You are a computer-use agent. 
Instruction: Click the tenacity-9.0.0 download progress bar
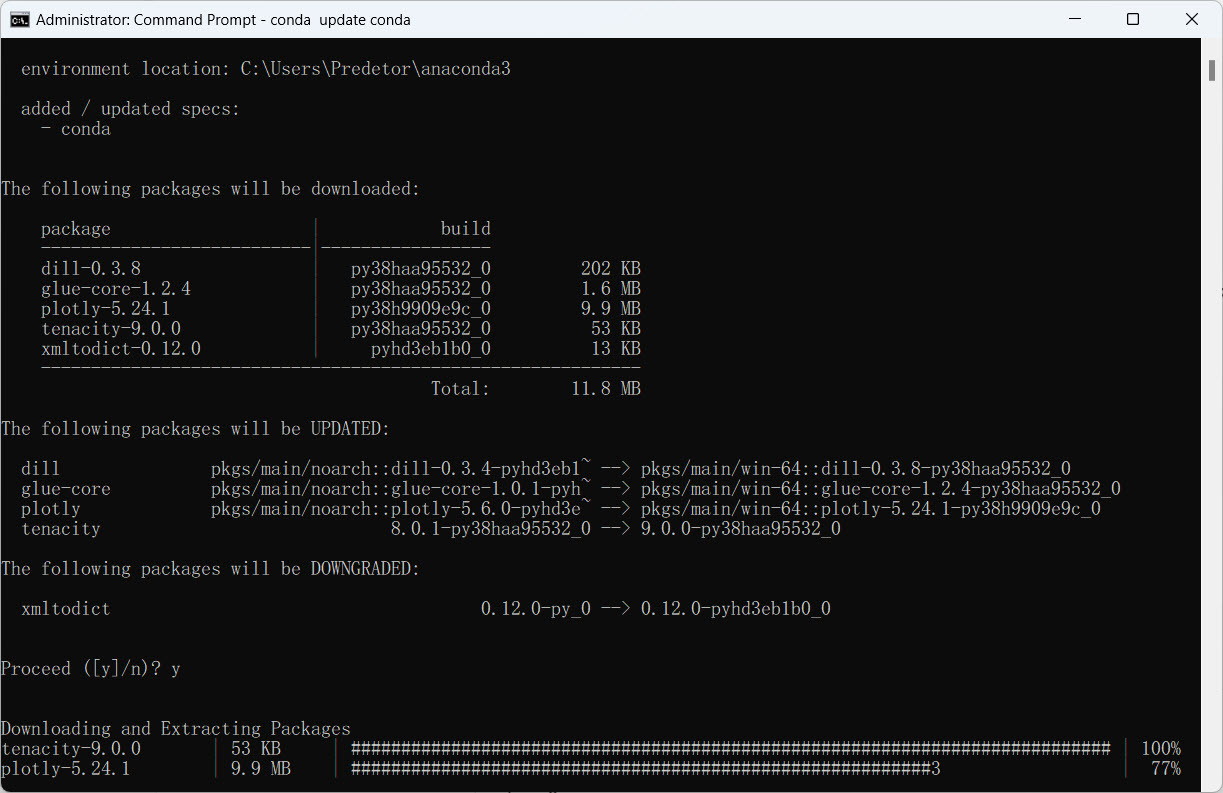pyautogui.click(x=731, y=749)
